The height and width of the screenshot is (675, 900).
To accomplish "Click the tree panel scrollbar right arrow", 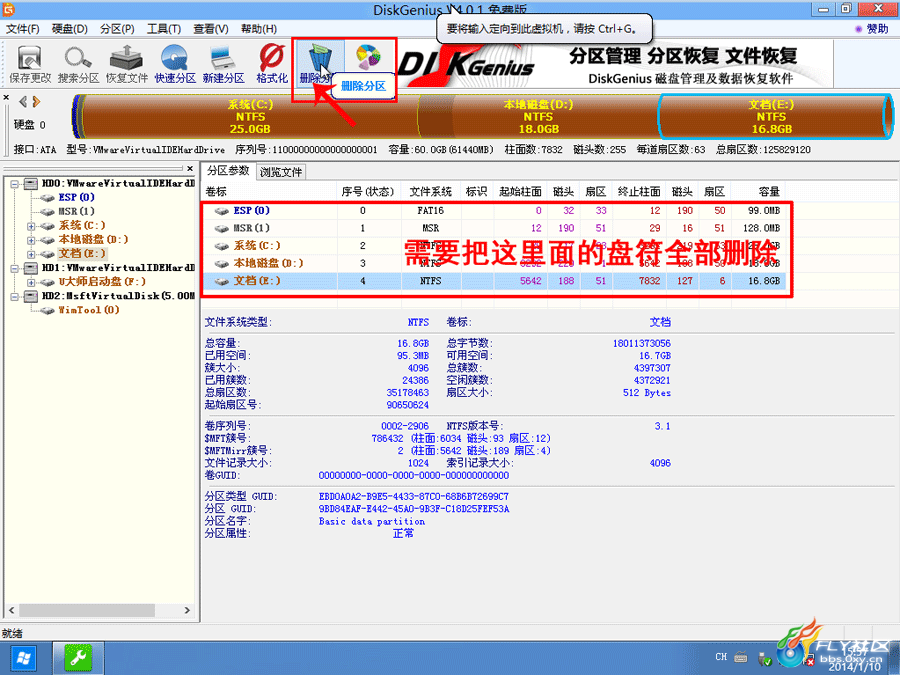I will [187, 610].
